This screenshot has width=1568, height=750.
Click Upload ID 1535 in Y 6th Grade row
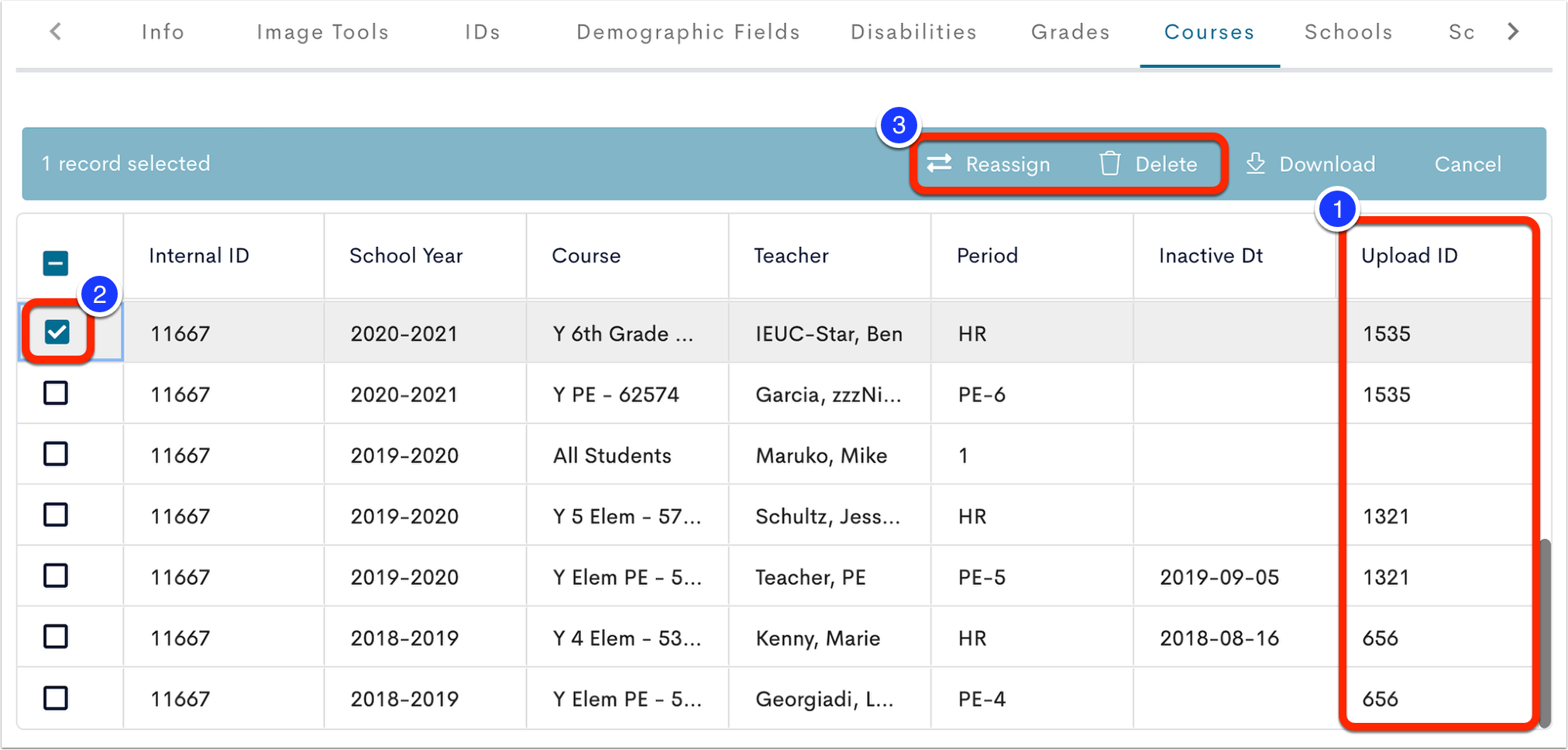click(x=1387, y=334)
